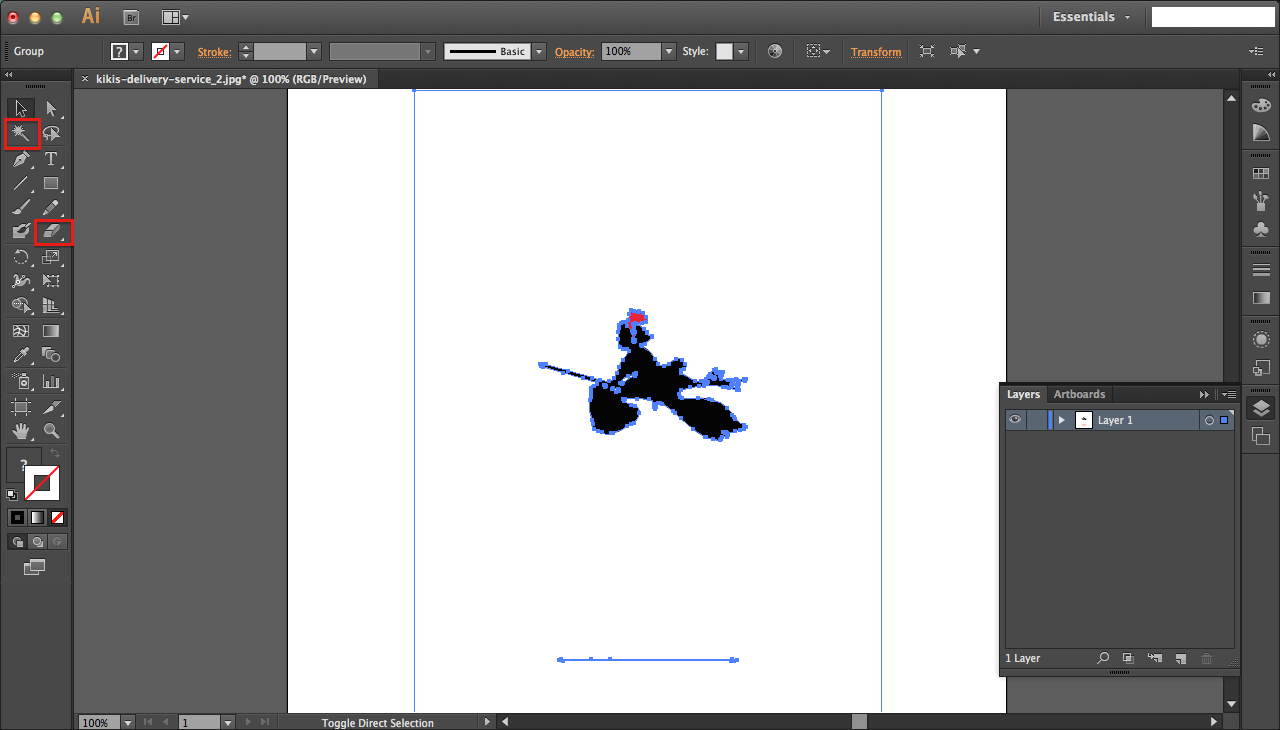Open the Symbols panel from the dock
This screenshot has height=730, width=1280.
click(1261, 229)
